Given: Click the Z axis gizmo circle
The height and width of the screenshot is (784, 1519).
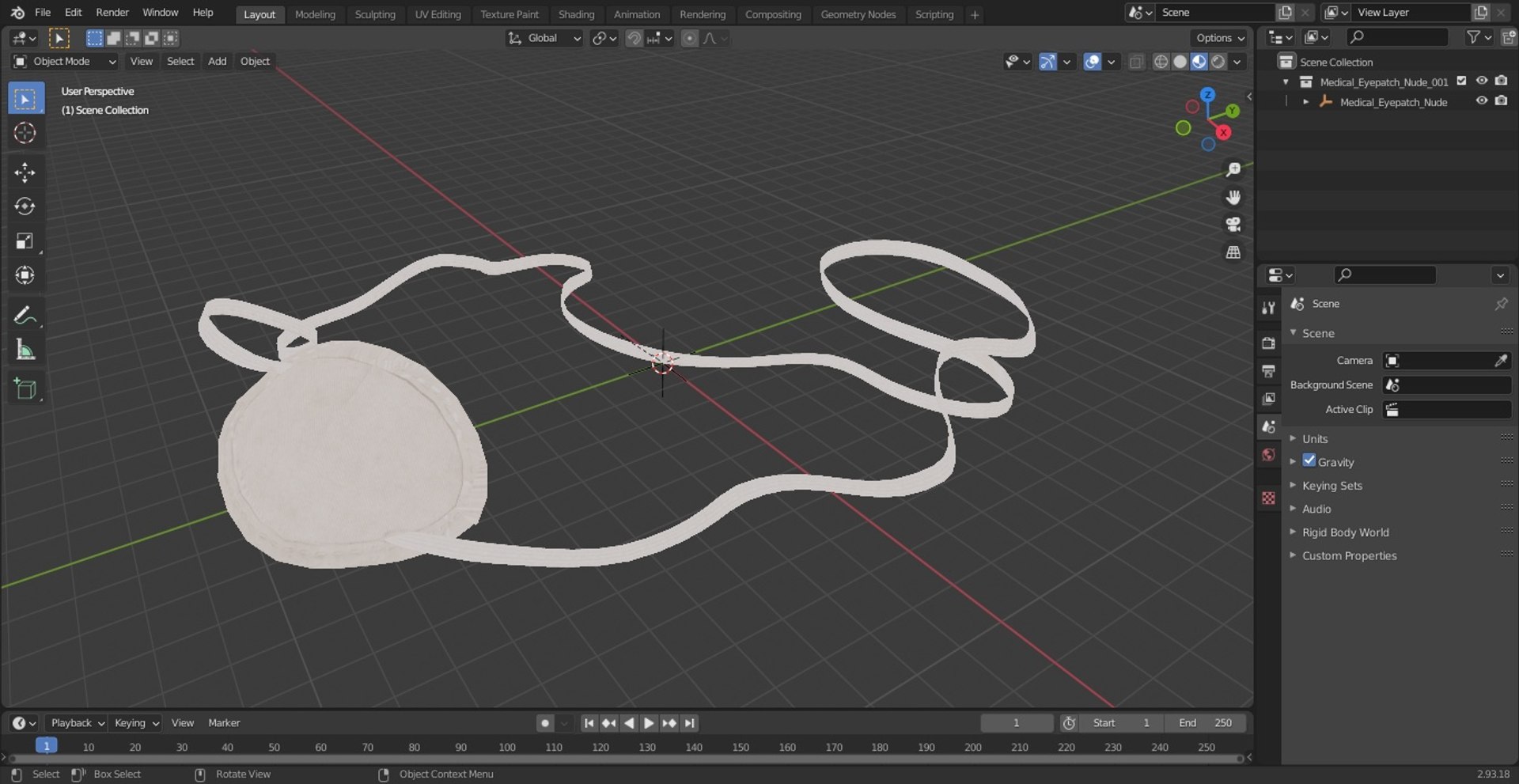Looking at the screenshot, I should pos(1207,95).
